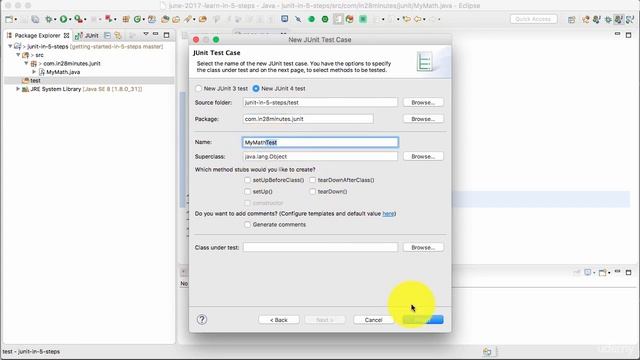Click the help question mark icon in dialog
Viewport: 640px width, 360px height.
(202, 320)
